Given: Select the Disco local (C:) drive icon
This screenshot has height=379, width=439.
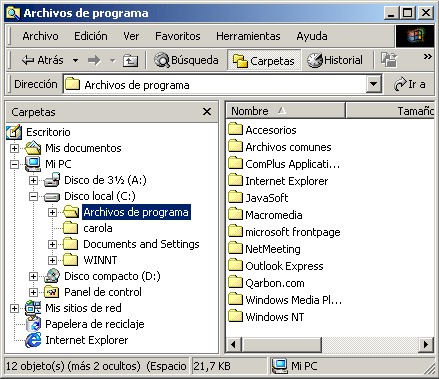Looking at the screenshot, I should point(52,197).
